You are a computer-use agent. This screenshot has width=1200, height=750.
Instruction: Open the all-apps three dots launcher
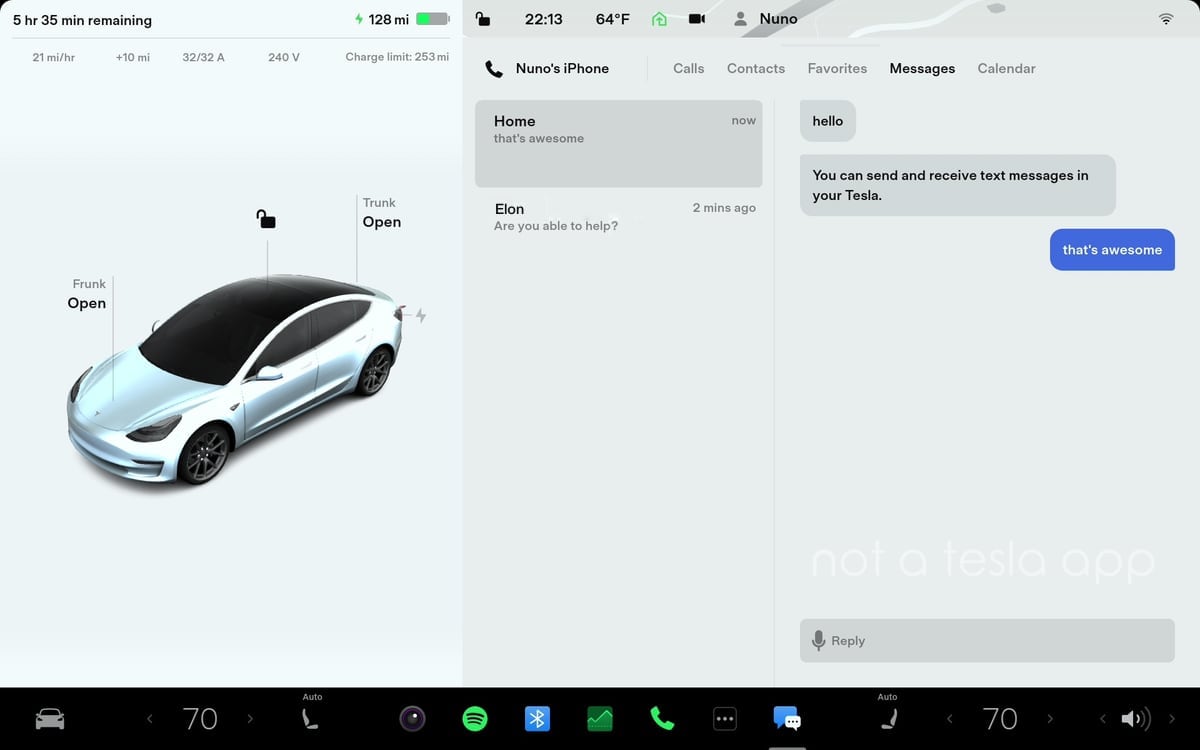point(725,719)
